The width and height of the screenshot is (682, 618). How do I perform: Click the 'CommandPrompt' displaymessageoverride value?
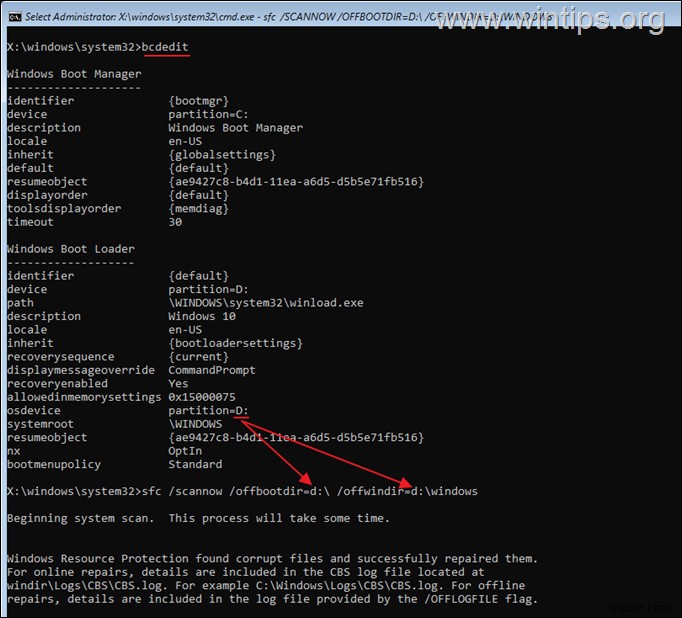[212, 370]
